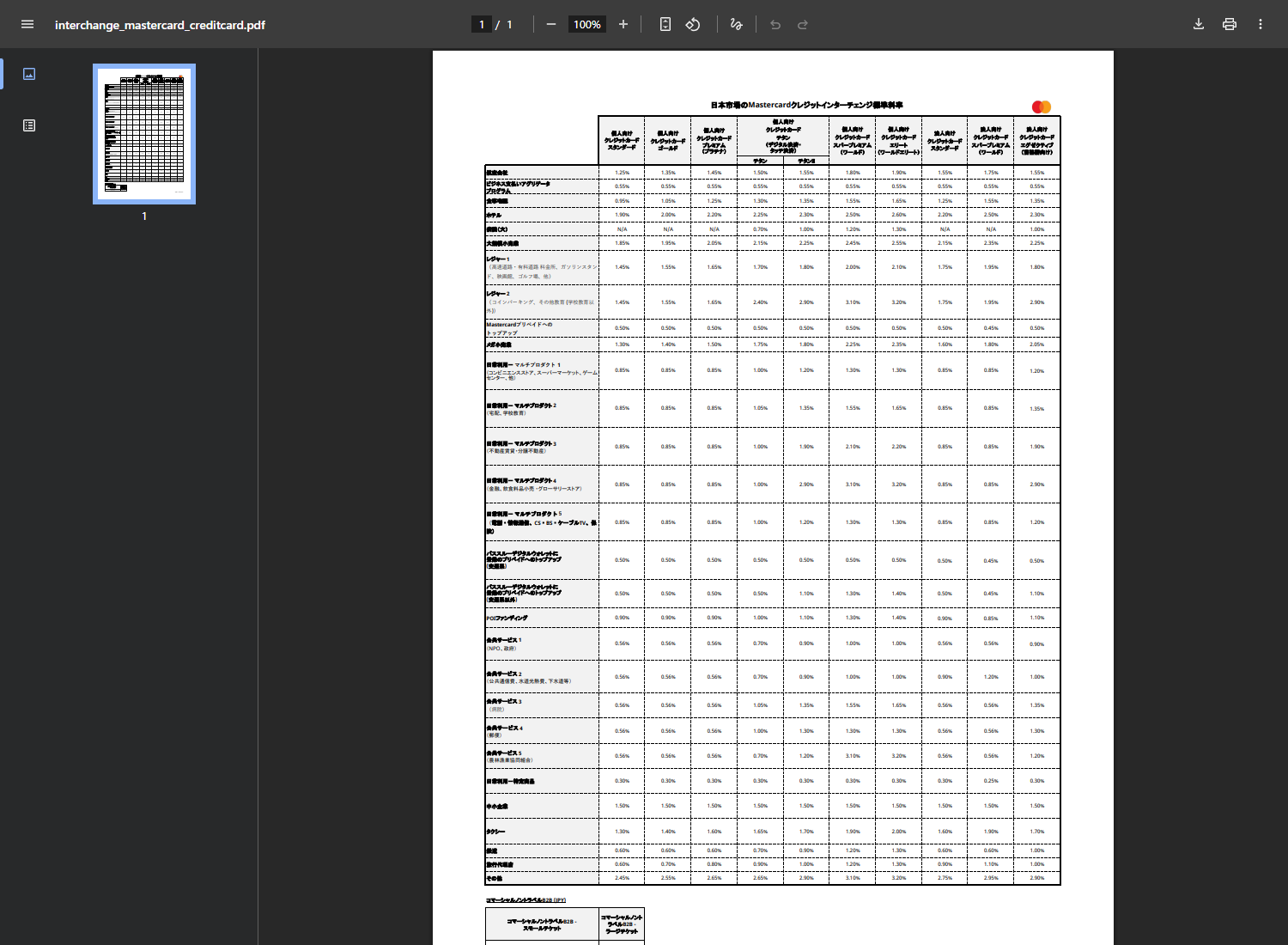This screenshot has height=945, width=1288.
Task: Open the More actions three-dot menu
Action: [x=1261, y=24]
